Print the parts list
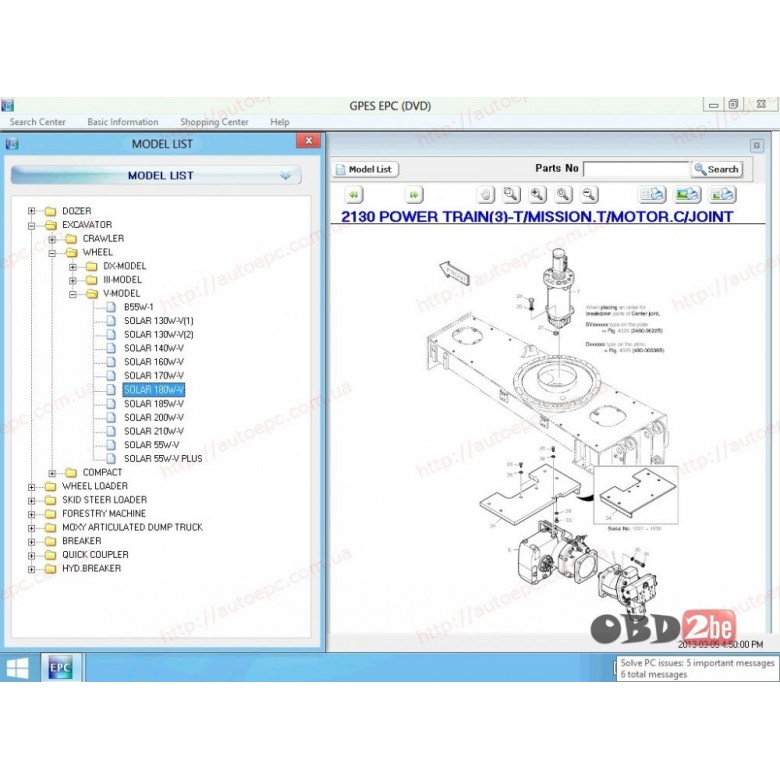This screenshot has width=780, height=780. click(x=652, y=195)
